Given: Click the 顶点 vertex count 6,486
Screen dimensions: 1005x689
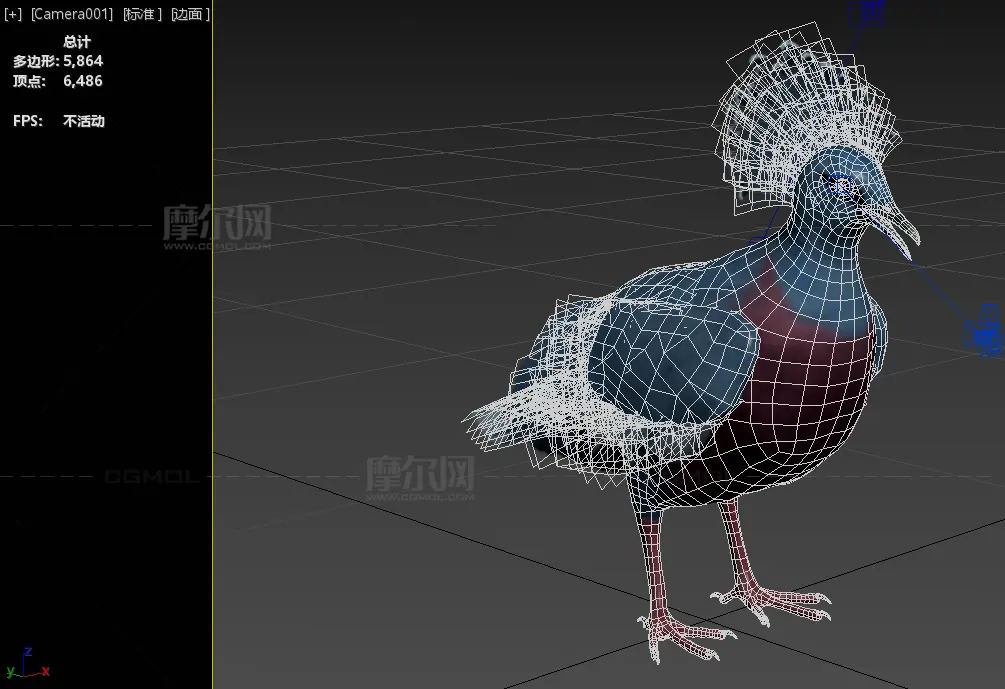Looking at the screenshot, I should click(x=82, y=81).
